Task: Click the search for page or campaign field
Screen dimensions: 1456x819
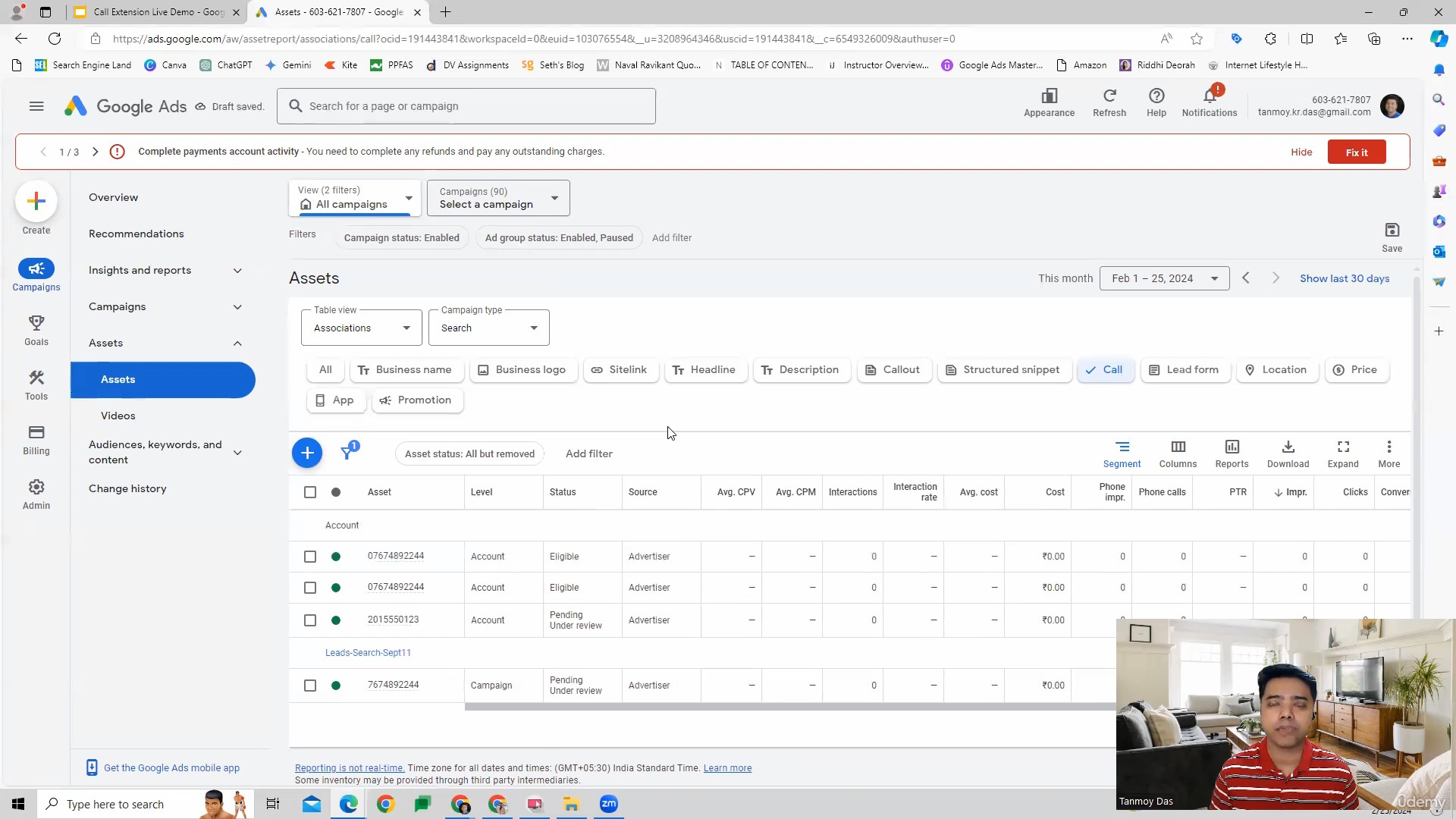Action: [466, 106]
